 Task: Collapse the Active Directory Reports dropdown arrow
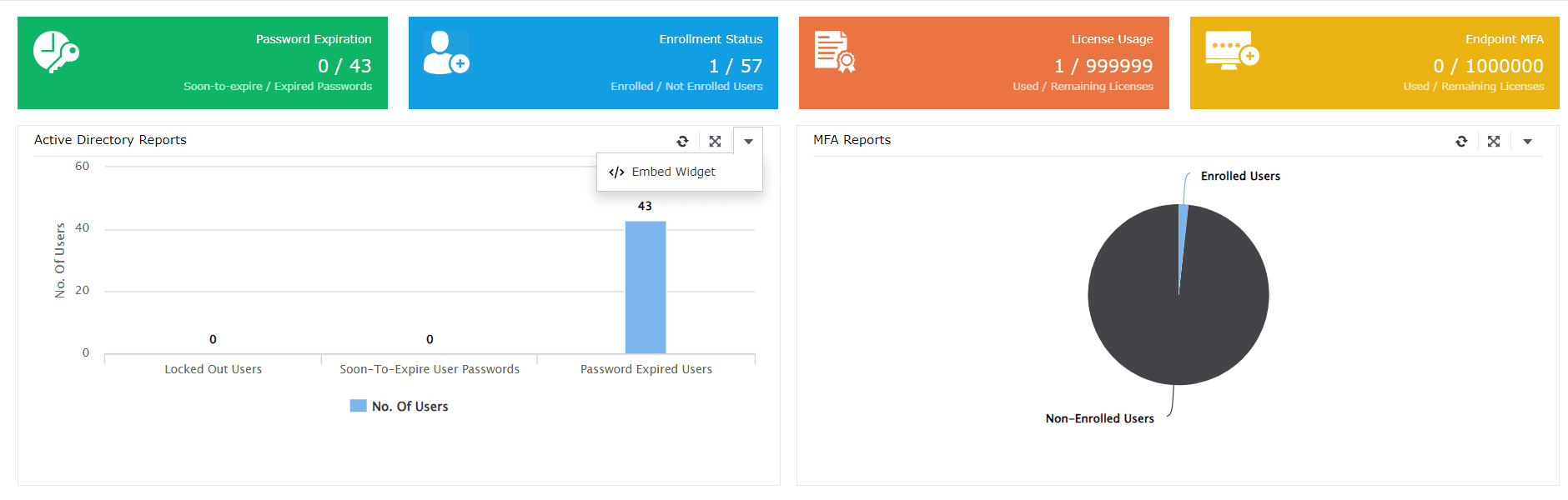[x=748, y=142]
